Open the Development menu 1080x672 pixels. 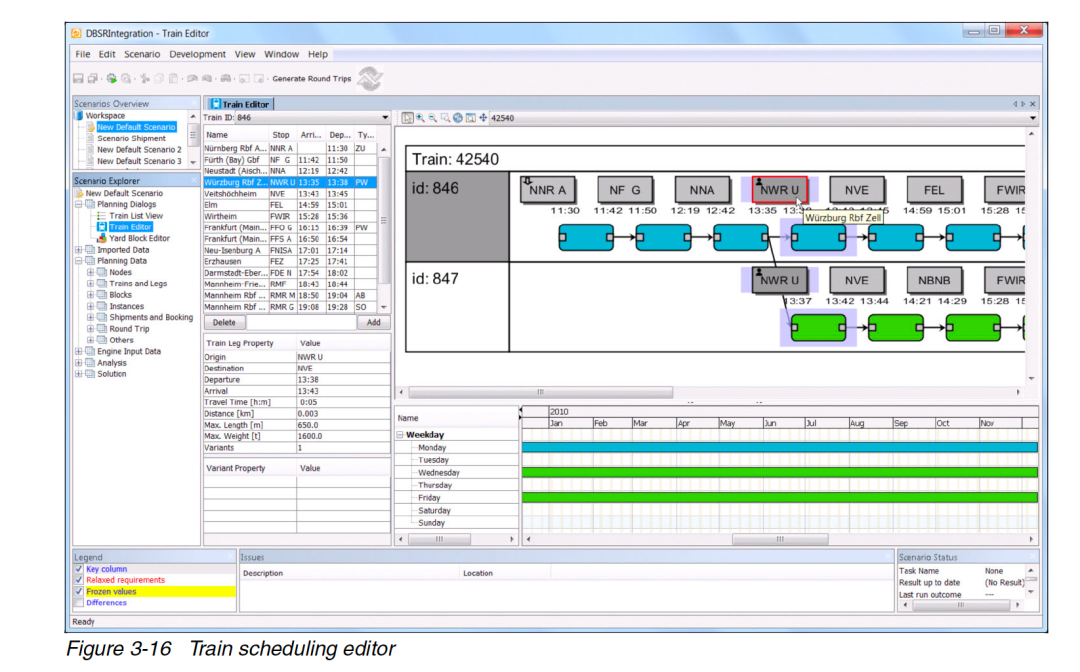[x=197, y=54]
